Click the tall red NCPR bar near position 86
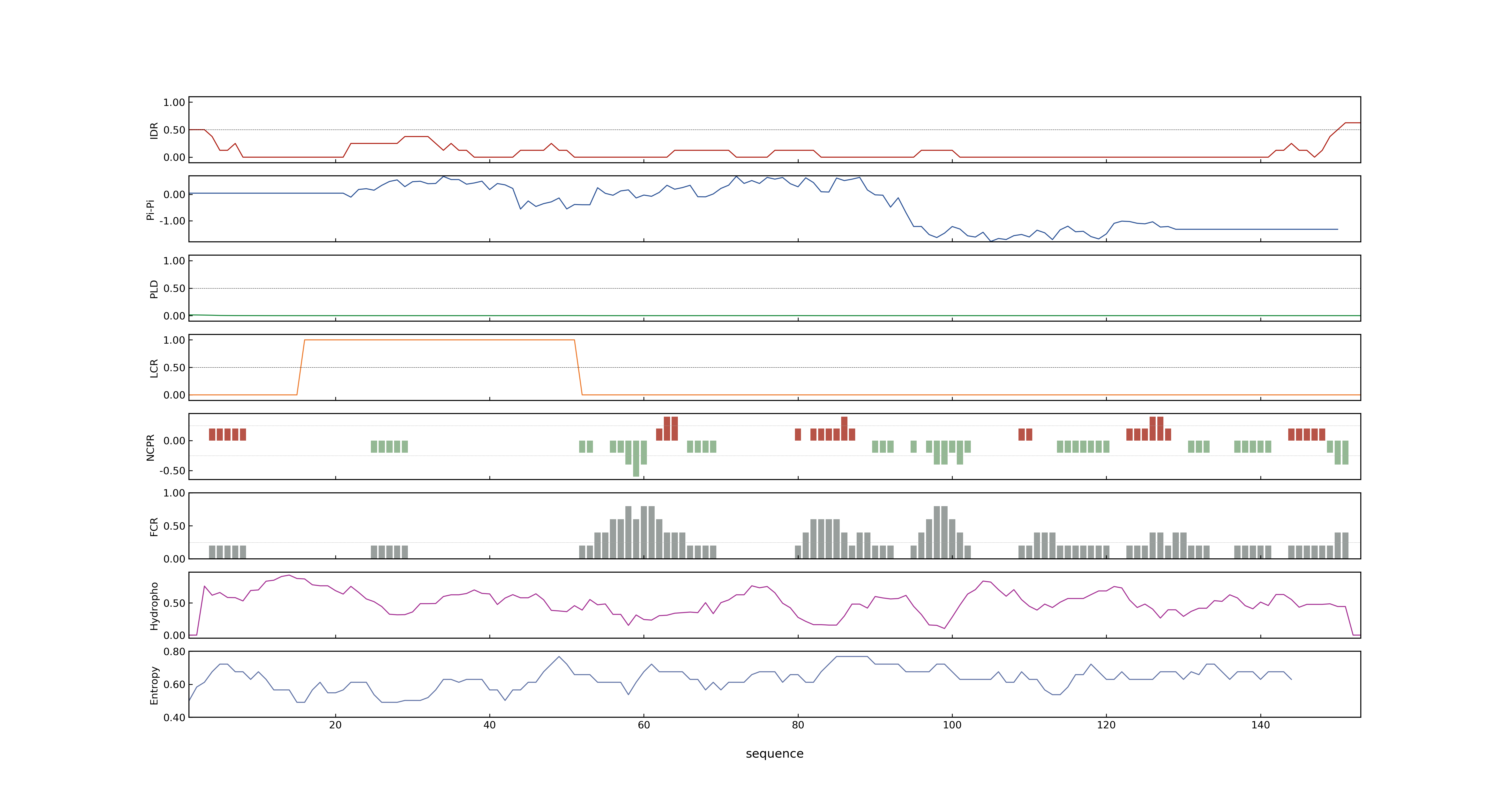This screenshot has width=1512, height=806. click(x=844, y=428)
